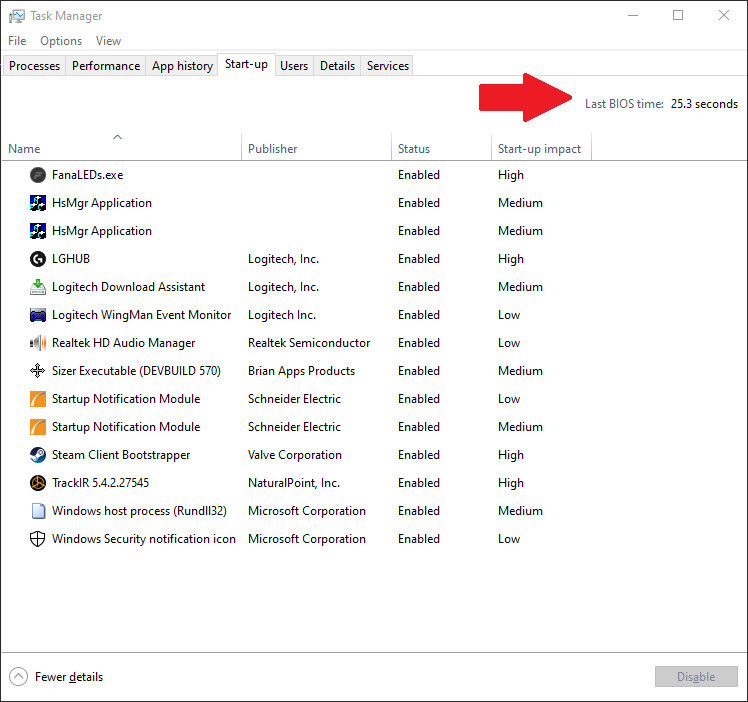Switch to the App history tab
This screenshot has height=702, width=748.
(x=182, y=66)
